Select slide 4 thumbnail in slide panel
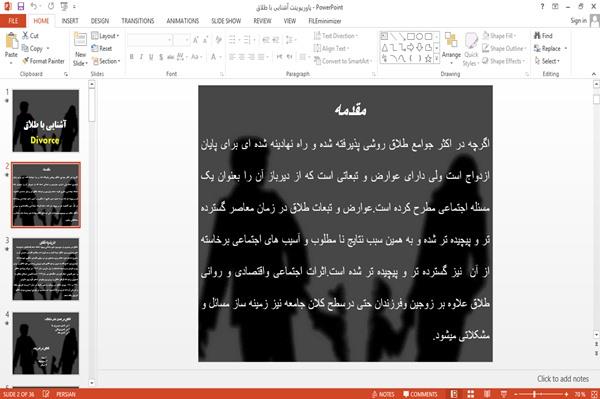This screenshot has height=399, width=600. (x=46, y=343)
